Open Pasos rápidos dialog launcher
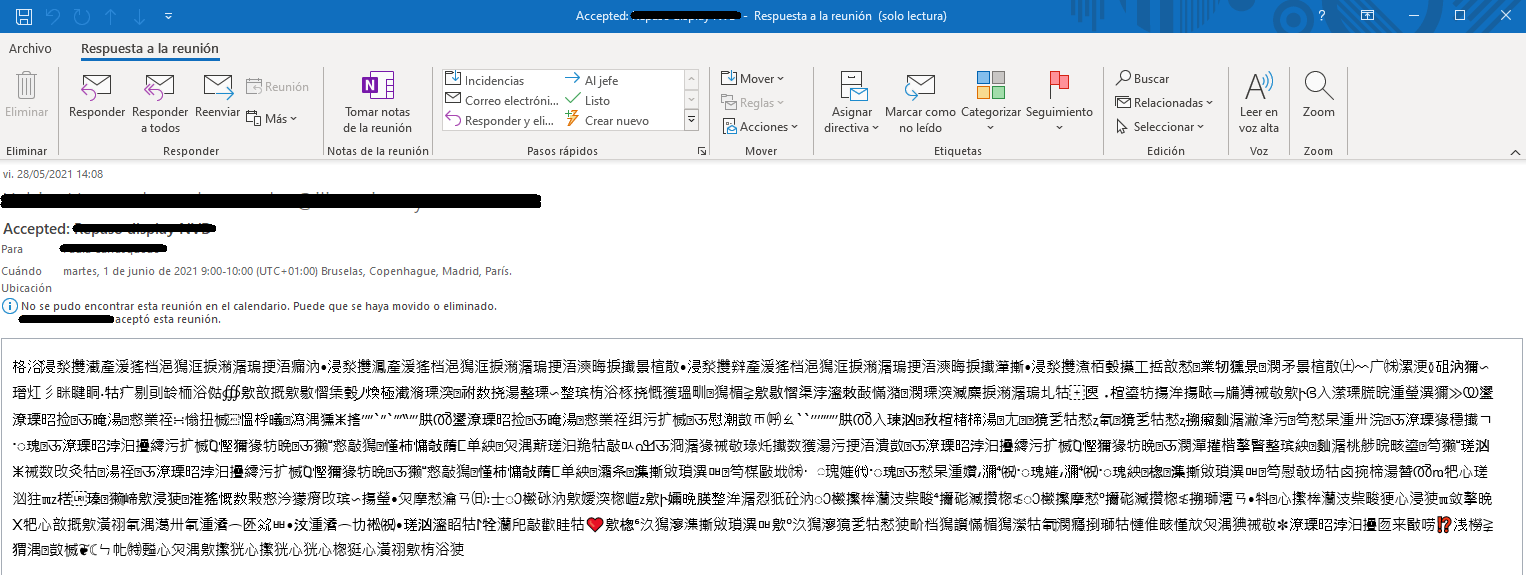 pos(700,151)
